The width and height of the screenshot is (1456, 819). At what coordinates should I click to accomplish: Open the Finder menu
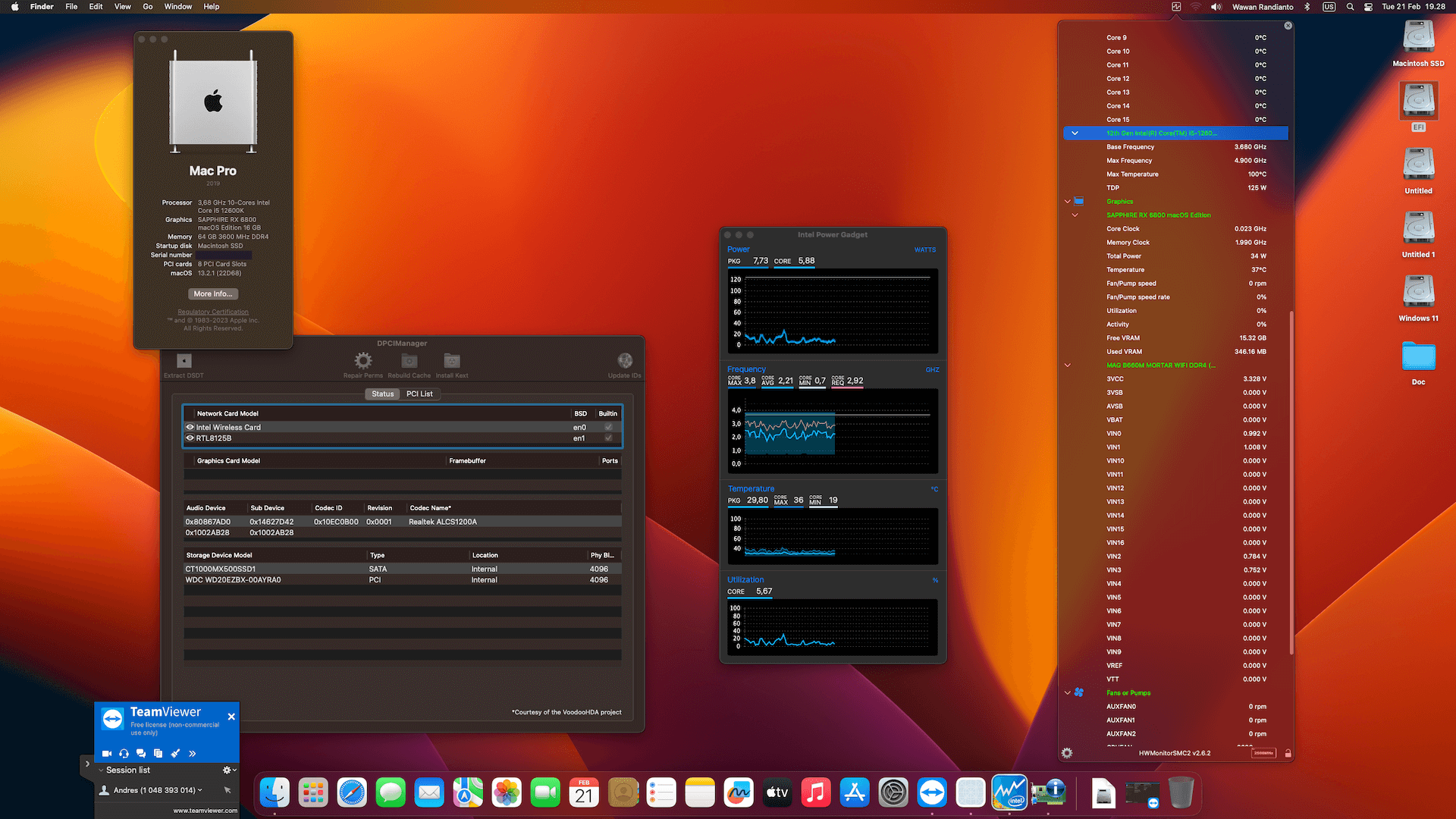pos(42,7)
